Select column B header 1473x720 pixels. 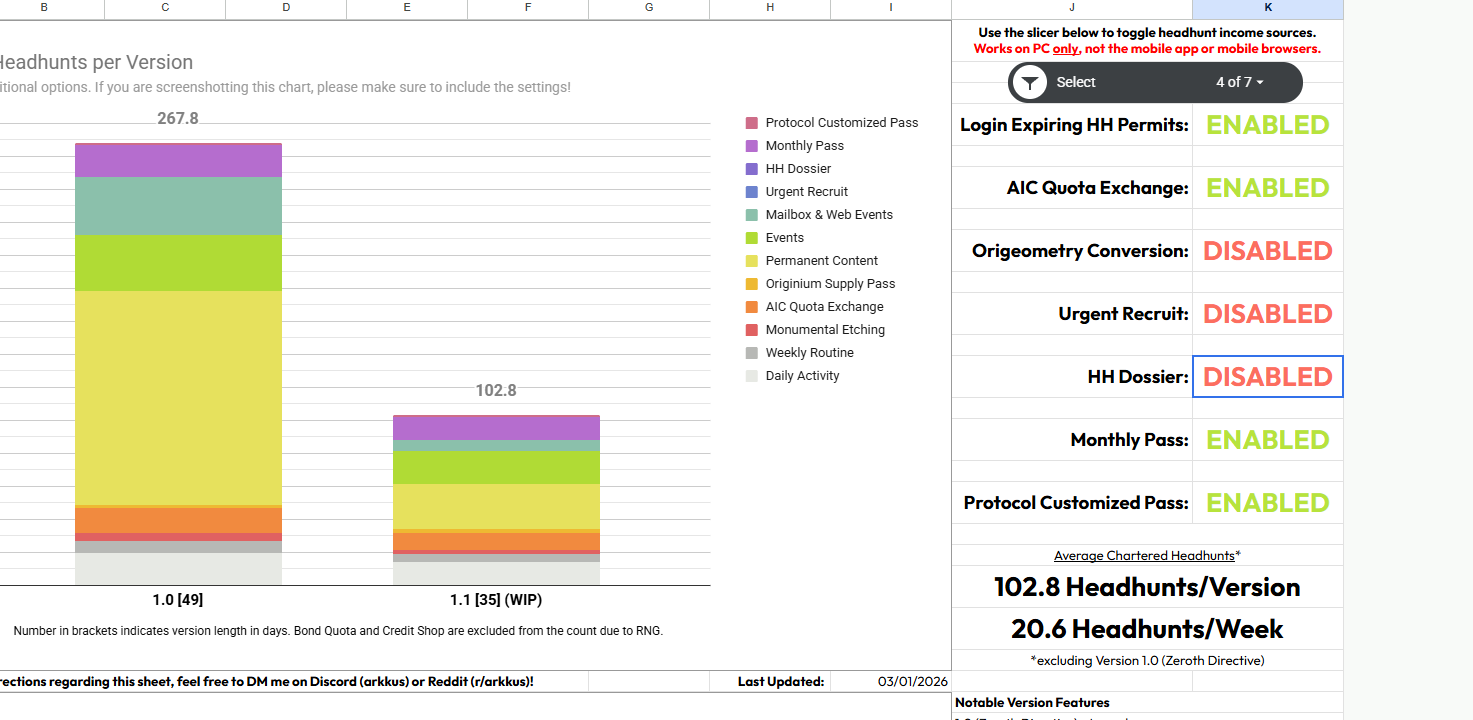point(44,8)
